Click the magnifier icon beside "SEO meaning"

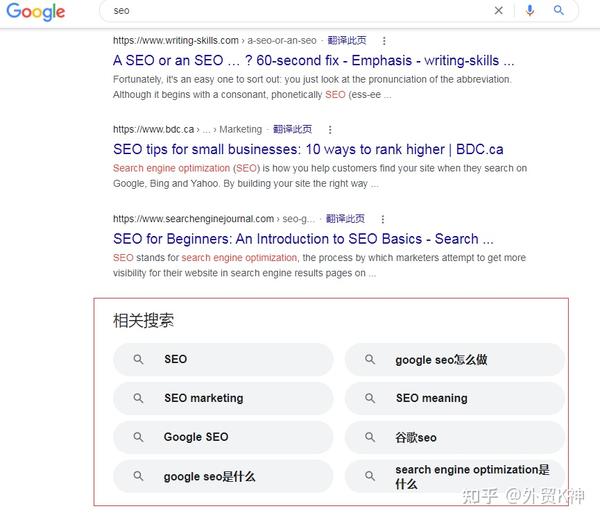370,398
